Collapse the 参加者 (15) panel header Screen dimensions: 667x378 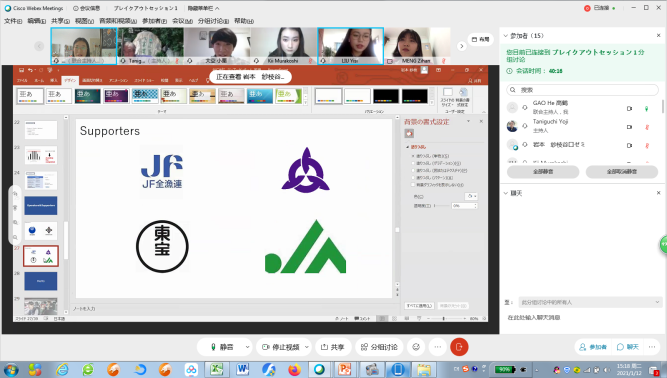[x=506, y=36]
